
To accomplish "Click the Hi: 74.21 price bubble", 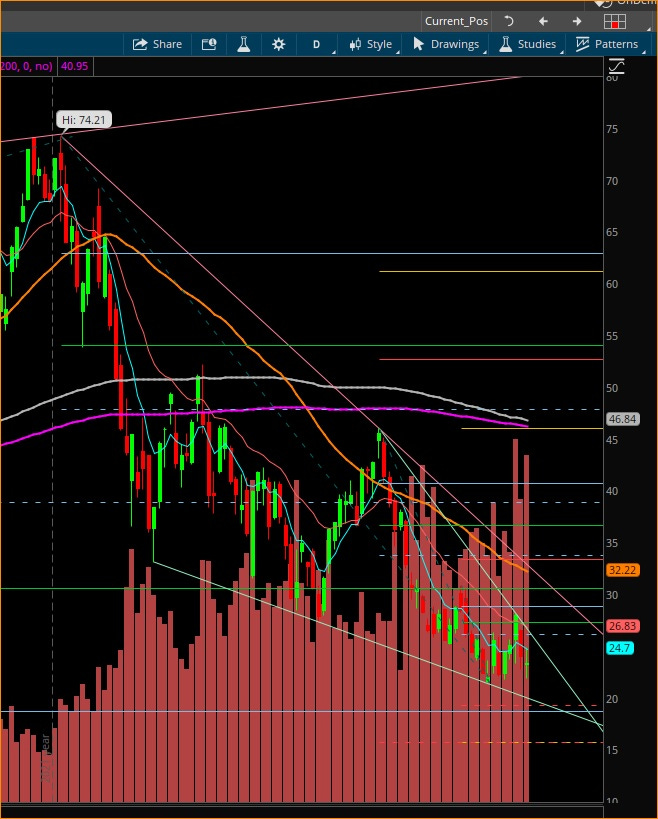I will [x=84, y=120].
